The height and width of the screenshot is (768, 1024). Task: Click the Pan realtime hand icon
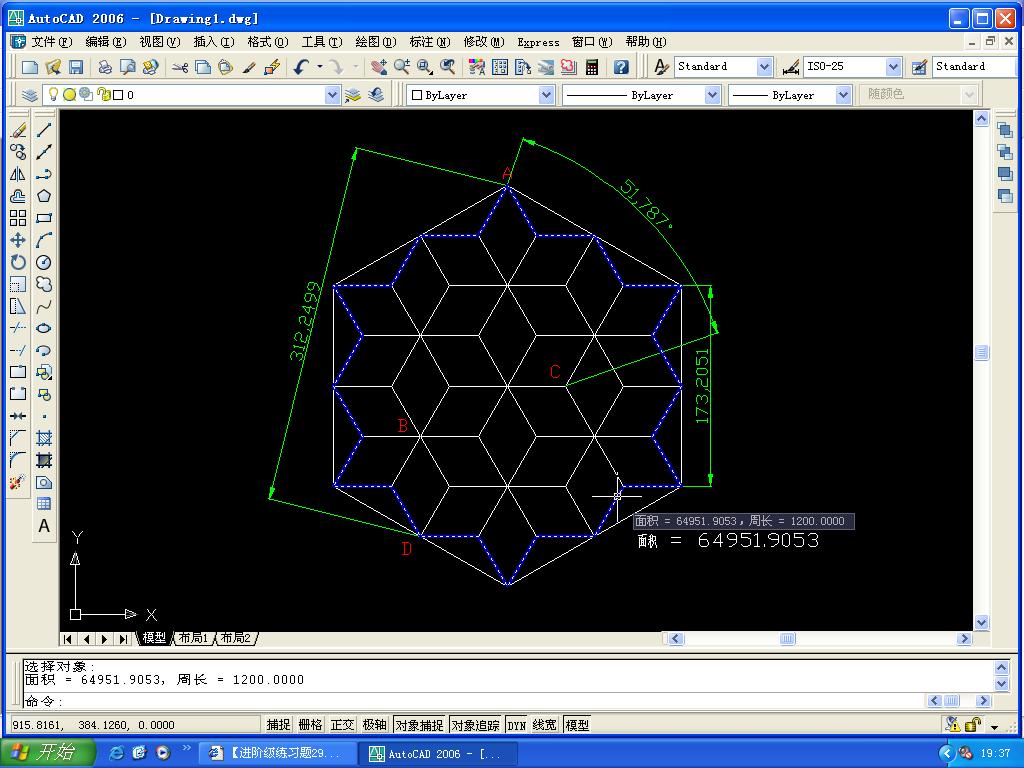[x=379, y=67]
